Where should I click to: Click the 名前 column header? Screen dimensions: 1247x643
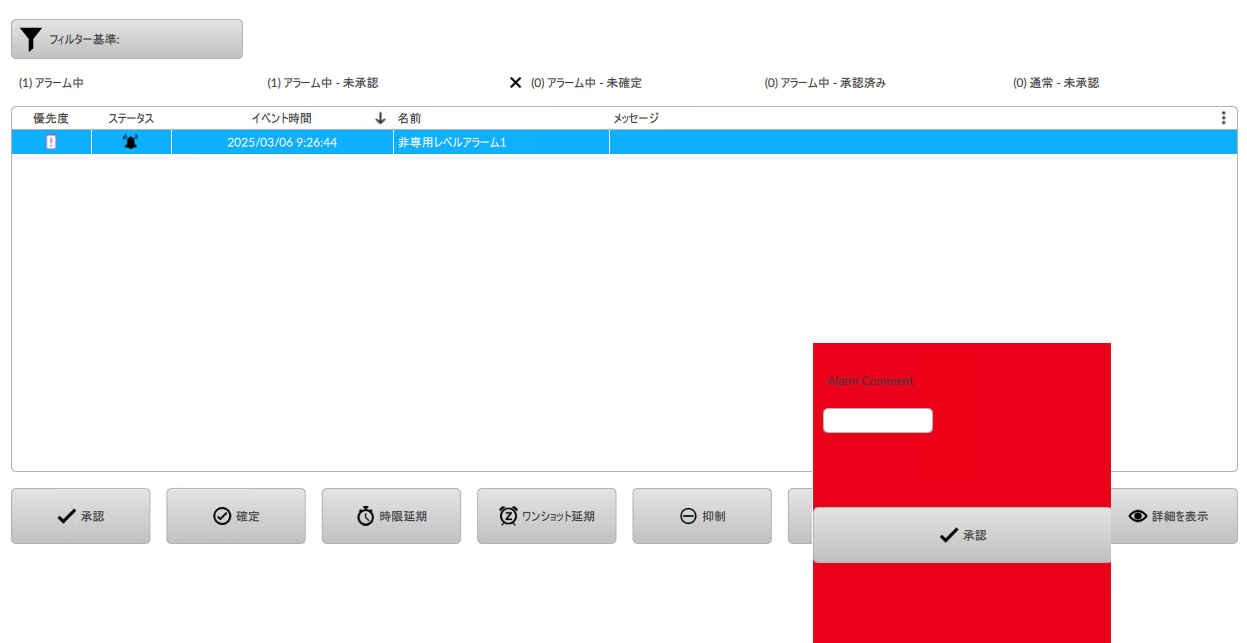[409, 118]
